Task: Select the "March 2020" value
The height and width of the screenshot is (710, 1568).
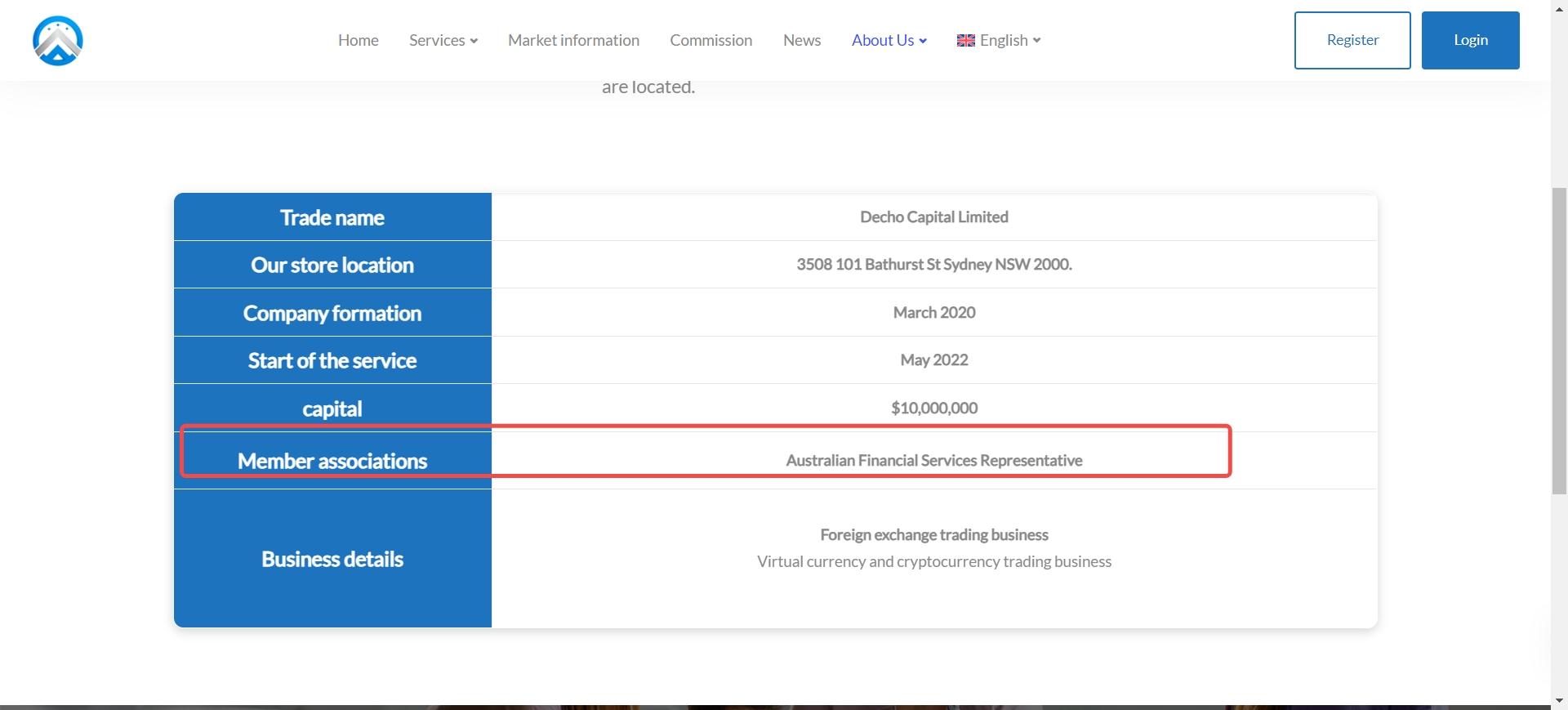Action: [x=934, y=312]
